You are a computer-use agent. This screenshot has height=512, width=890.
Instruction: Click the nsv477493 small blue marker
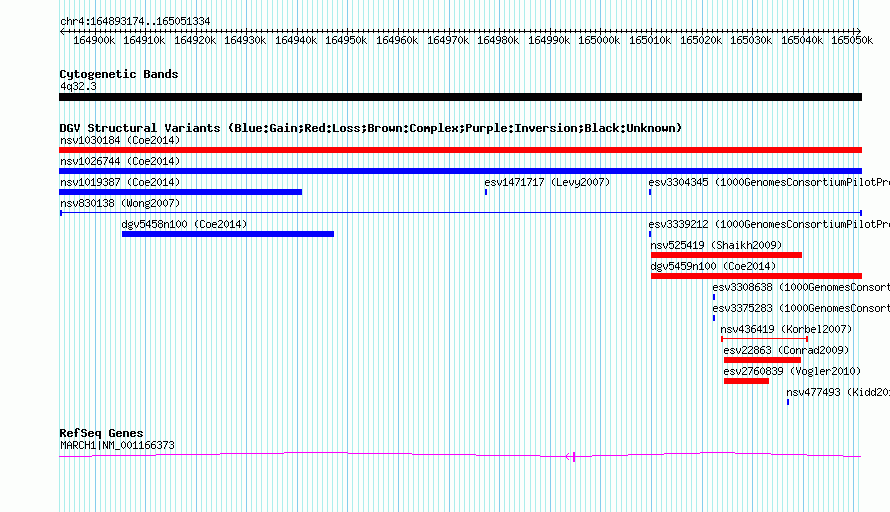pyautogui.click(x=788, y=402)
